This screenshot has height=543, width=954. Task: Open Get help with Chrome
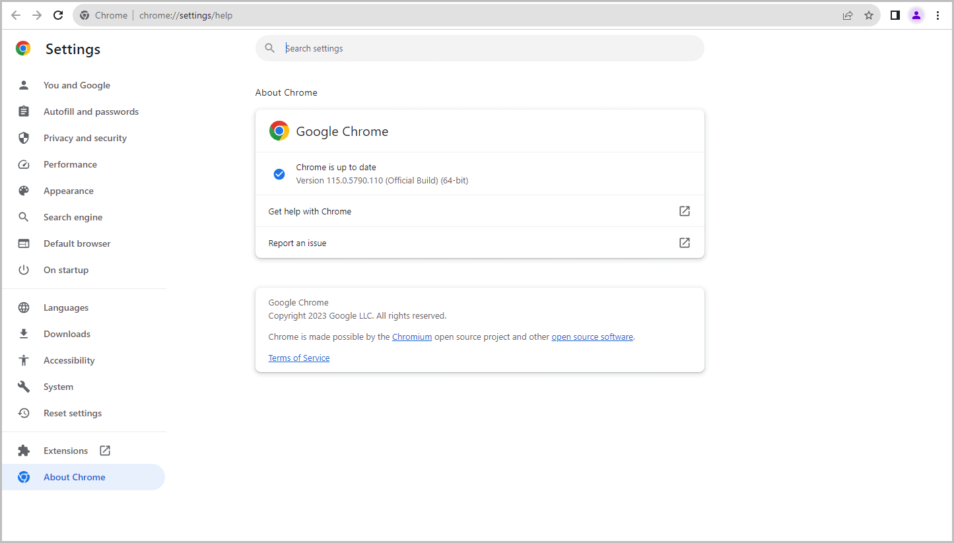point(479,211)
